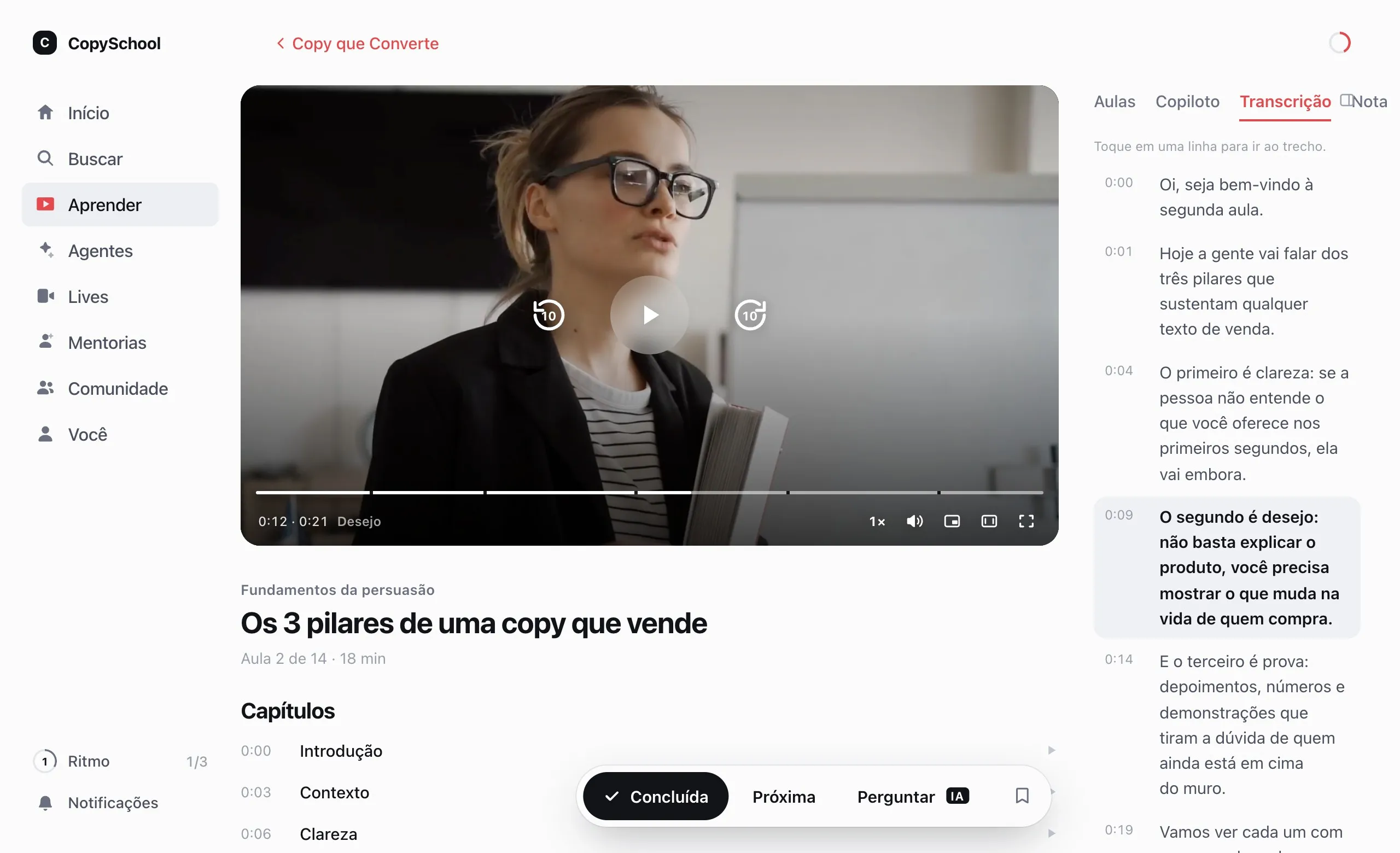Viewport: 1400px width, 853px height.
Task: Skip the video forward 10 seconds
Action: 750,315
